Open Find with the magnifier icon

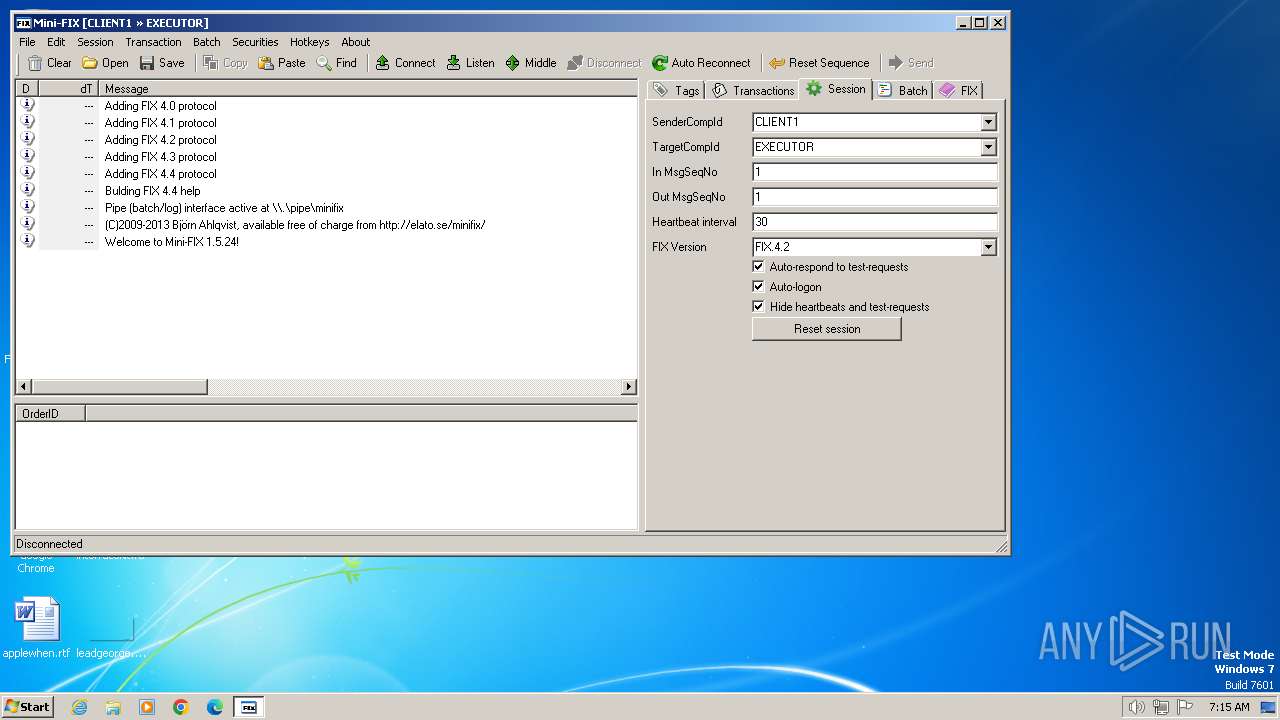324,63
